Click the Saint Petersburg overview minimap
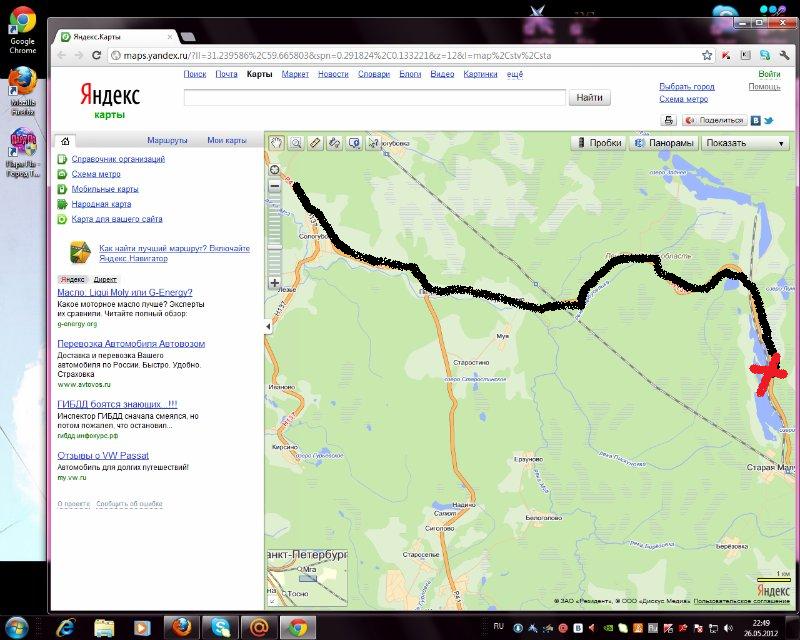Viewport: 800px width, 640px height. tap(306, 578)
